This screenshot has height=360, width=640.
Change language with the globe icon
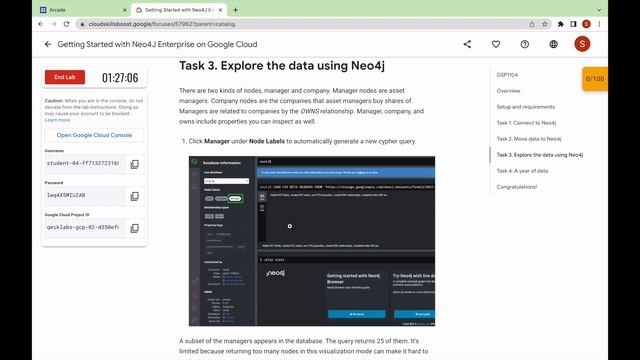(553, 44)
